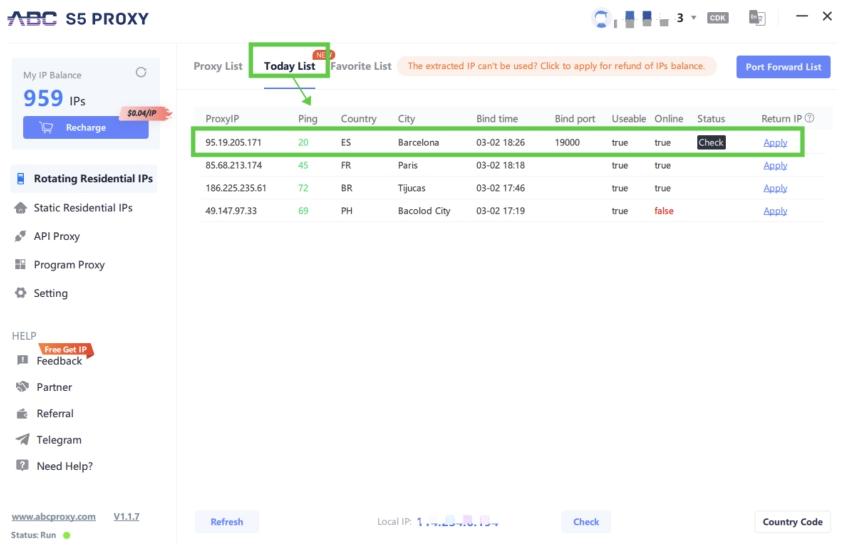Open the Setting page
Image resolution: width=847 pixels, height=546 pixels.
coord(51,293)
